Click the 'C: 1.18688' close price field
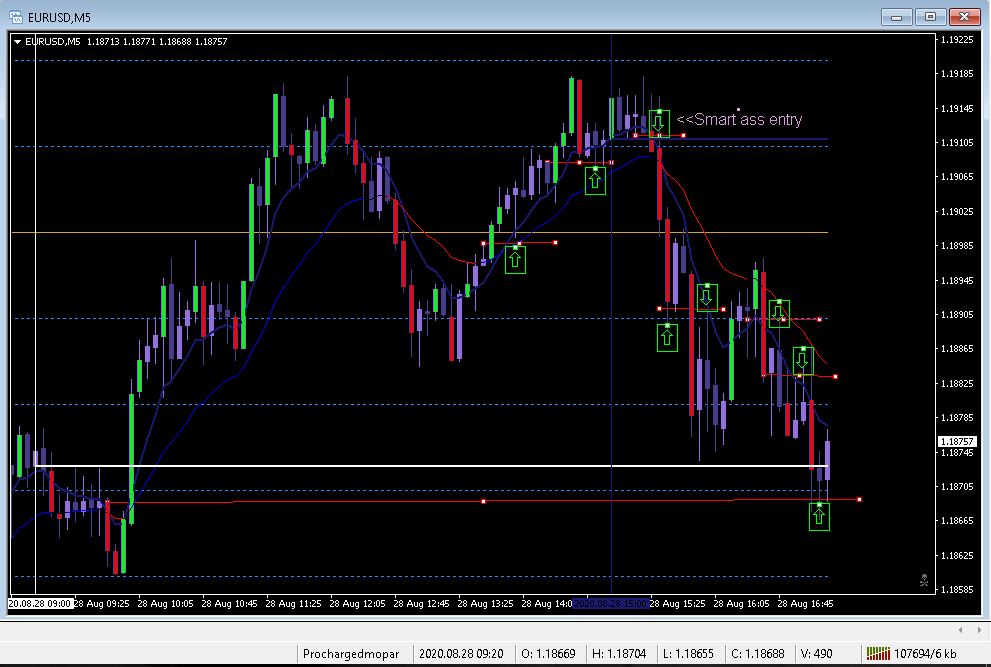Image resolution: width=991 pixels, height=667 pixels. (757, 654)
